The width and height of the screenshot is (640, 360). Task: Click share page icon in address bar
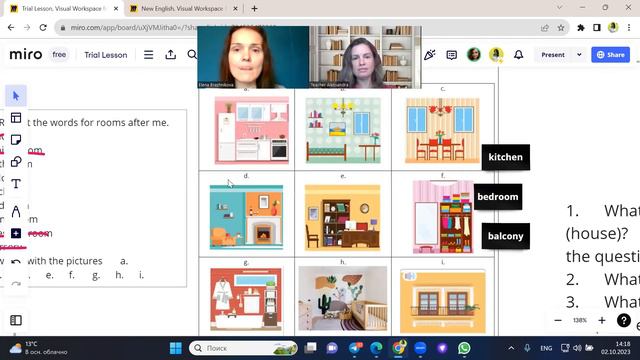tap(544, 28)
